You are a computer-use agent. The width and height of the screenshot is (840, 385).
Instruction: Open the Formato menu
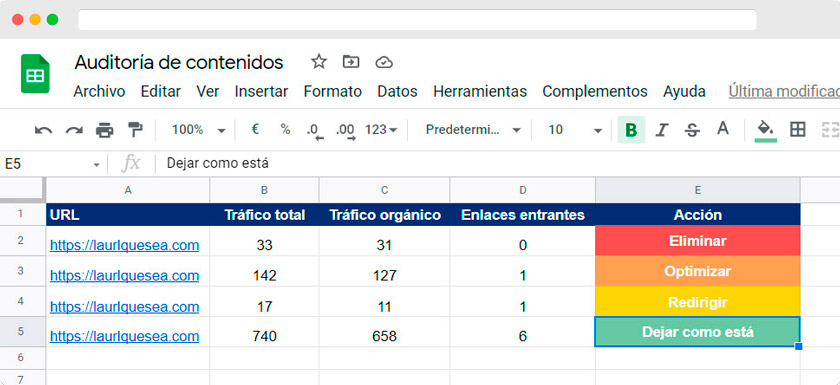[333, 92]
